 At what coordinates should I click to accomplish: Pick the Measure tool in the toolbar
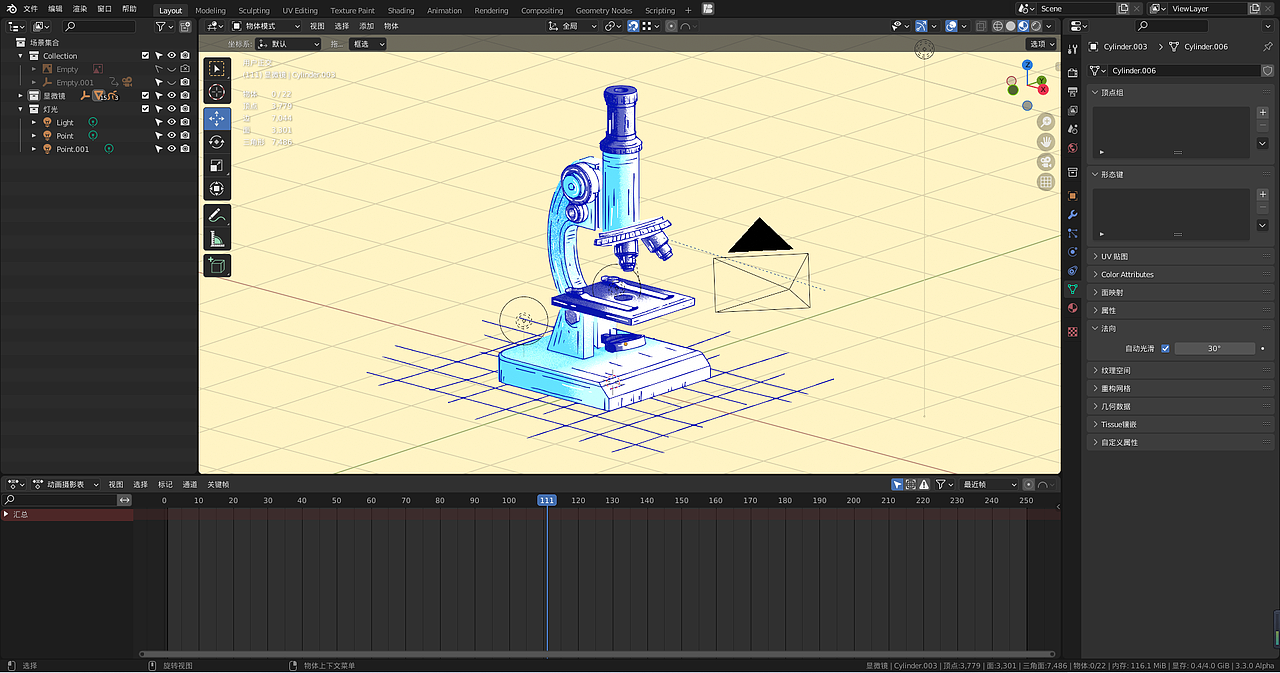coord(217,237)
